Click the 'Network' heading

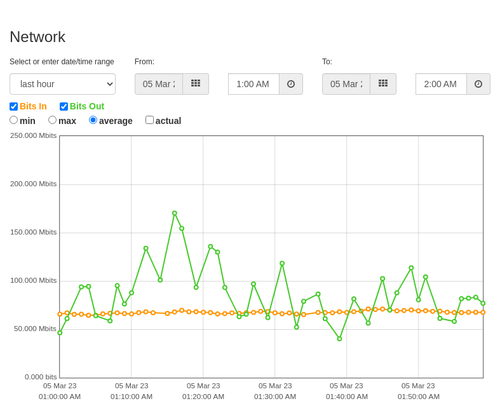click(37, 37)
